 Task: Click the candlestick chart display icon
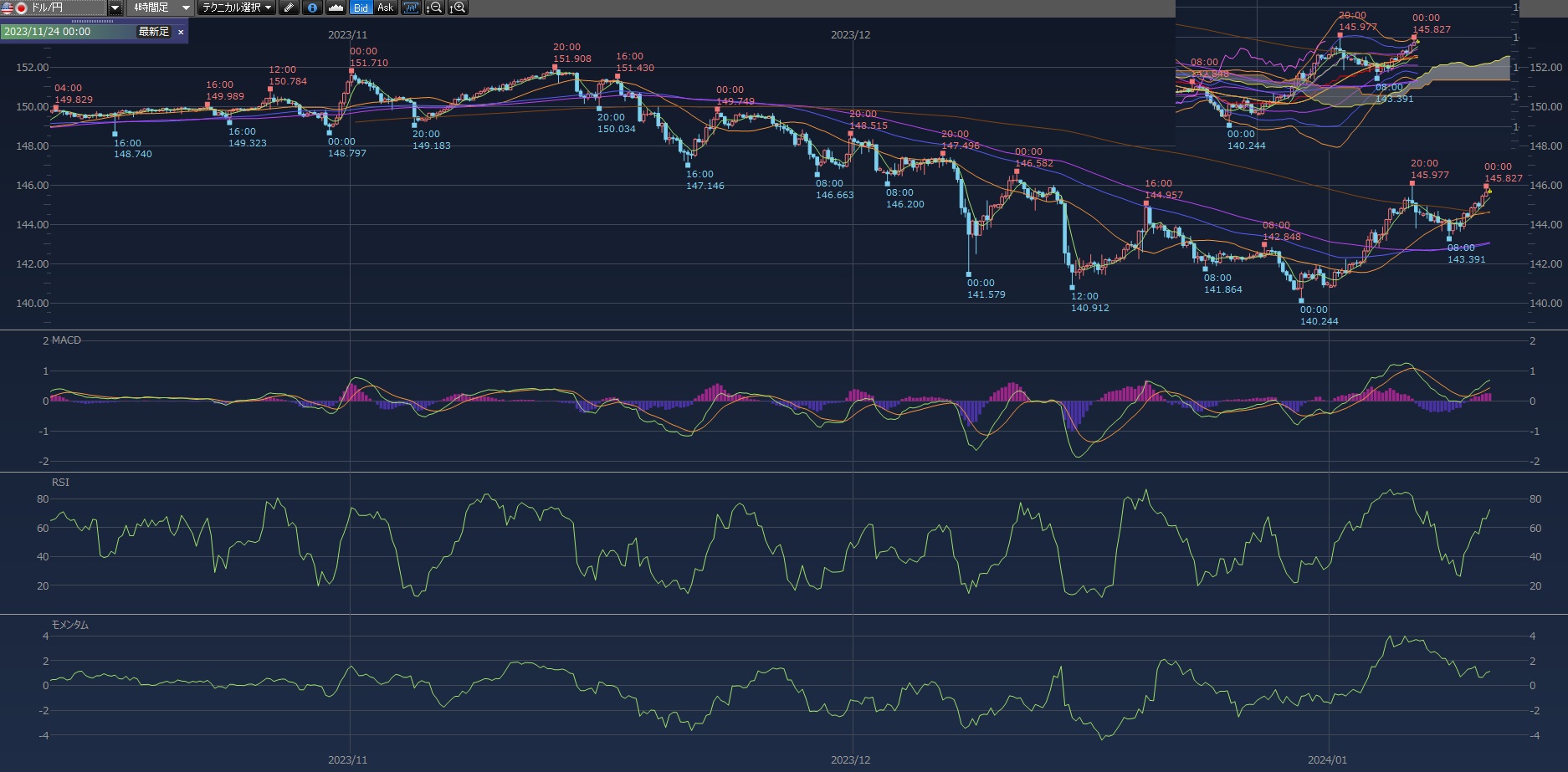411,8
